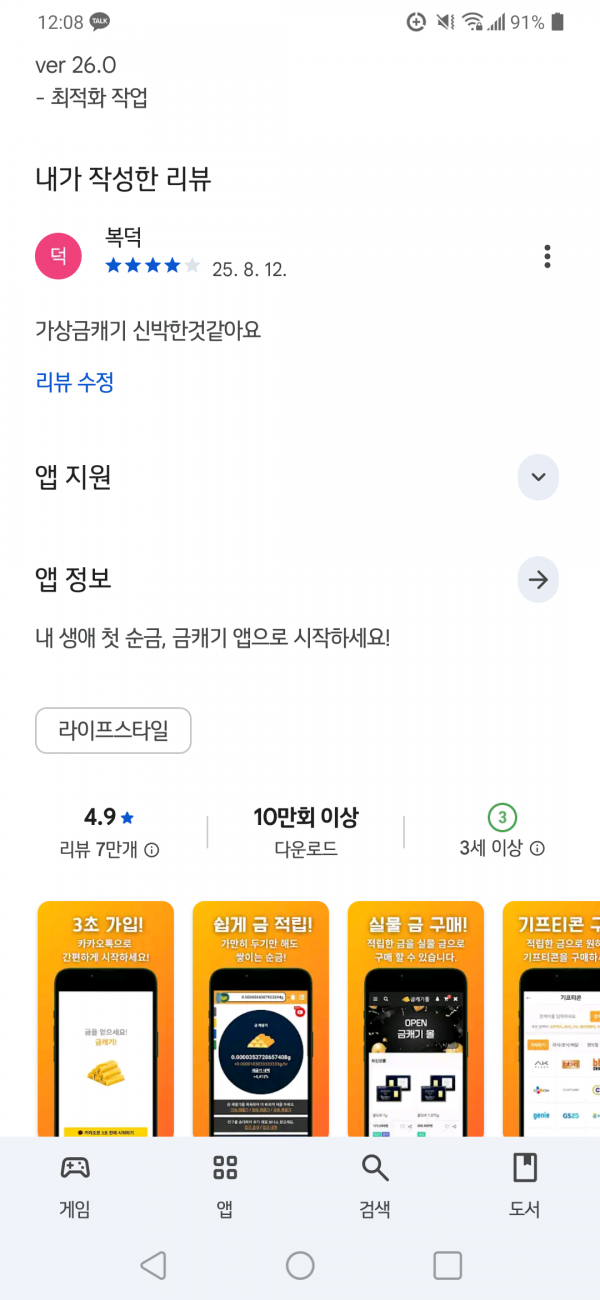Tap the four-star rating on the review
Viewport: 600px width, 1300px height.
coord(152,266)
